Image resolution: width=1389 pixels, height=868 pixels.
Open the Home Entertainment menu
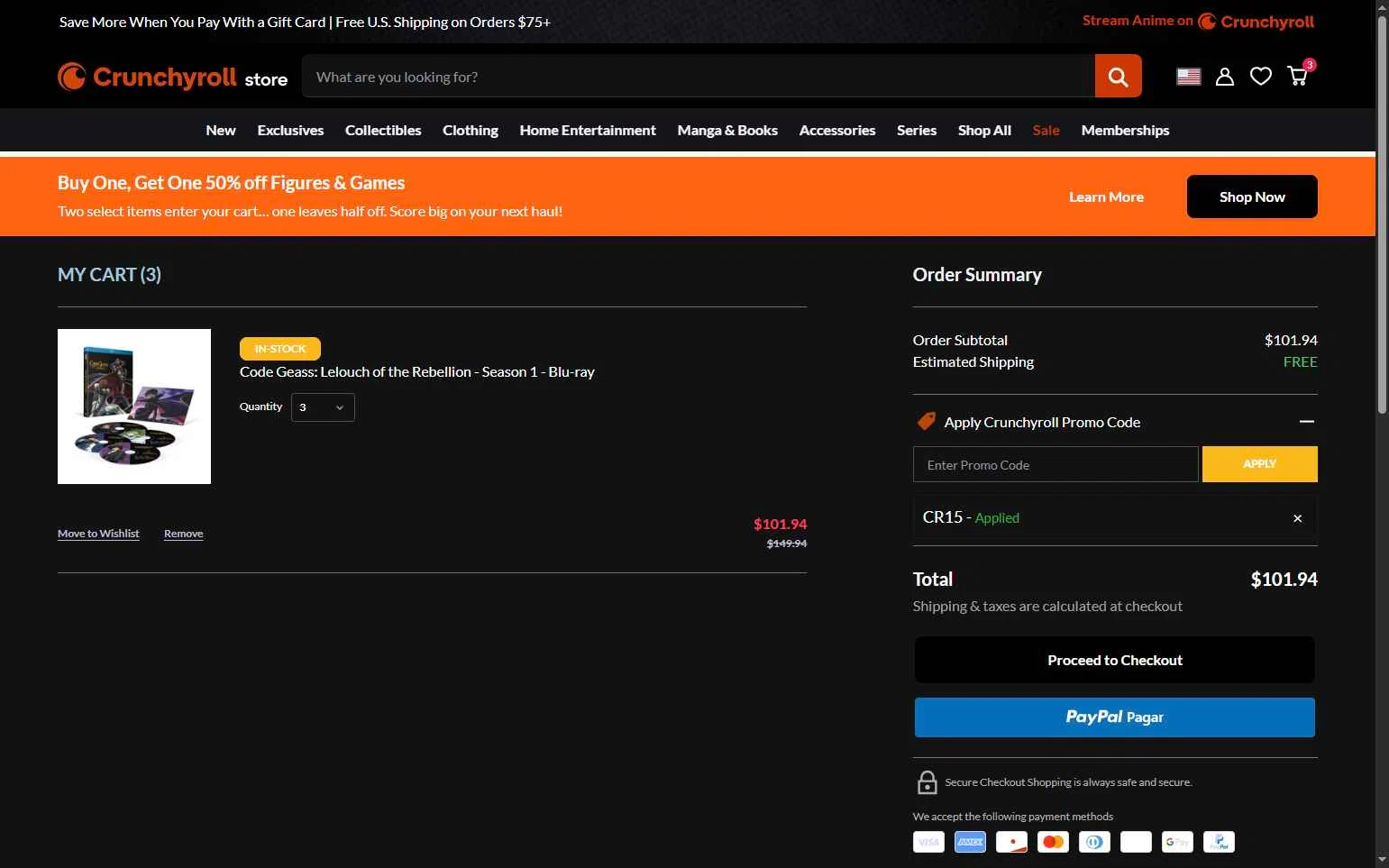(x=588, y=130)
